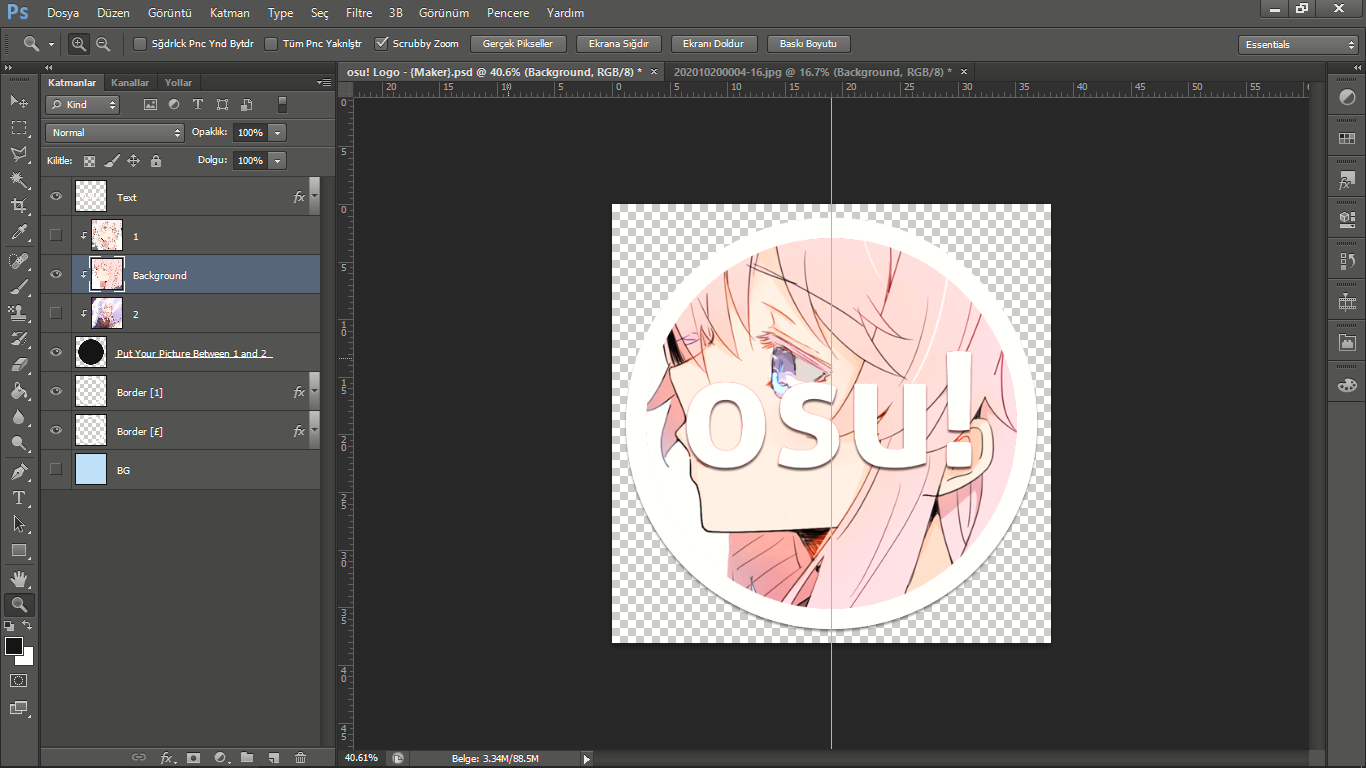Select the Clone Stamp tool

[x=19, y=313]
